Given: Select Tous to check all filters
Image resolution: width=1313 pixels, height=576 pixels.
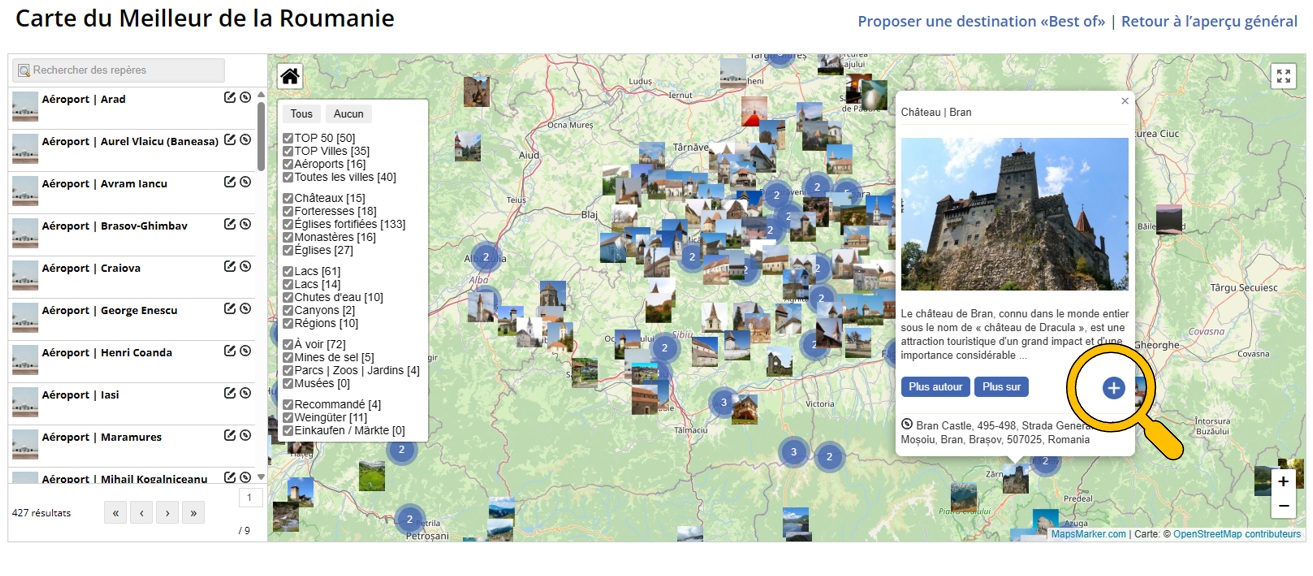Looking at the screenshot, I should click(x=301, y=114).
